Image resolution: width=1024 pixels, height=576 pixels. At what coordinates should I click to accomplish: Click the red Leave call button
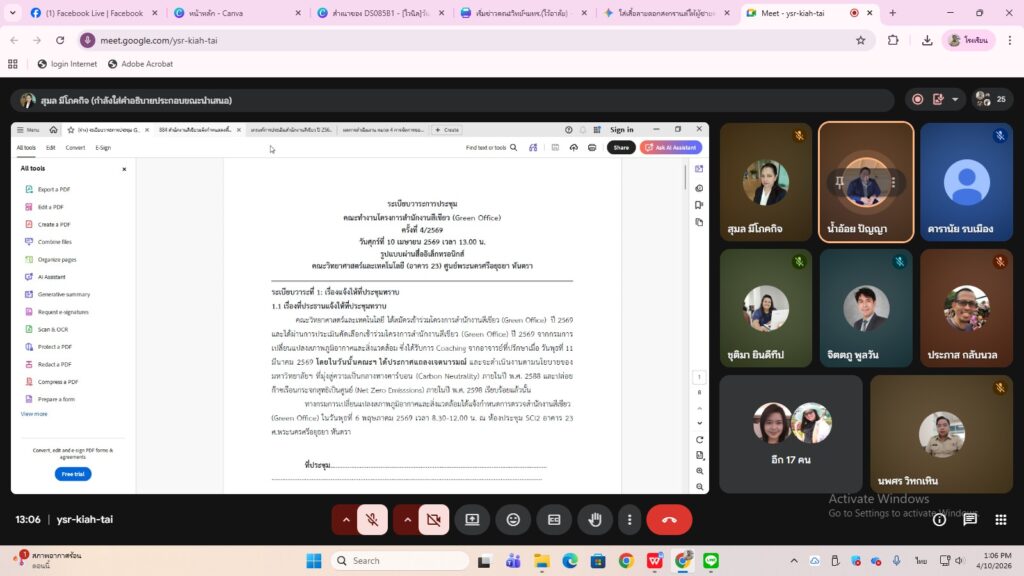669,520
